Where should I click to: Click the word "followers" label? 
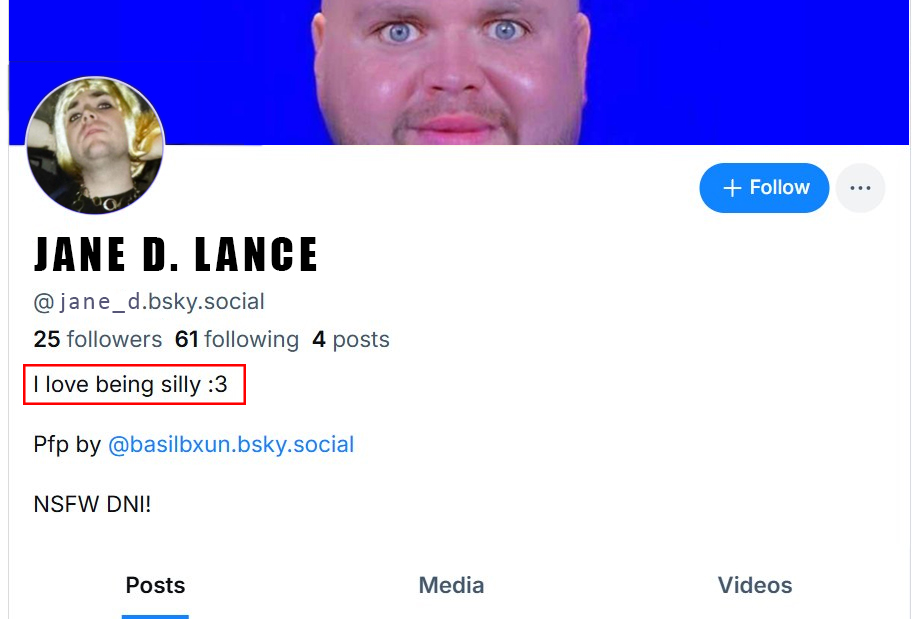(115, 339)
